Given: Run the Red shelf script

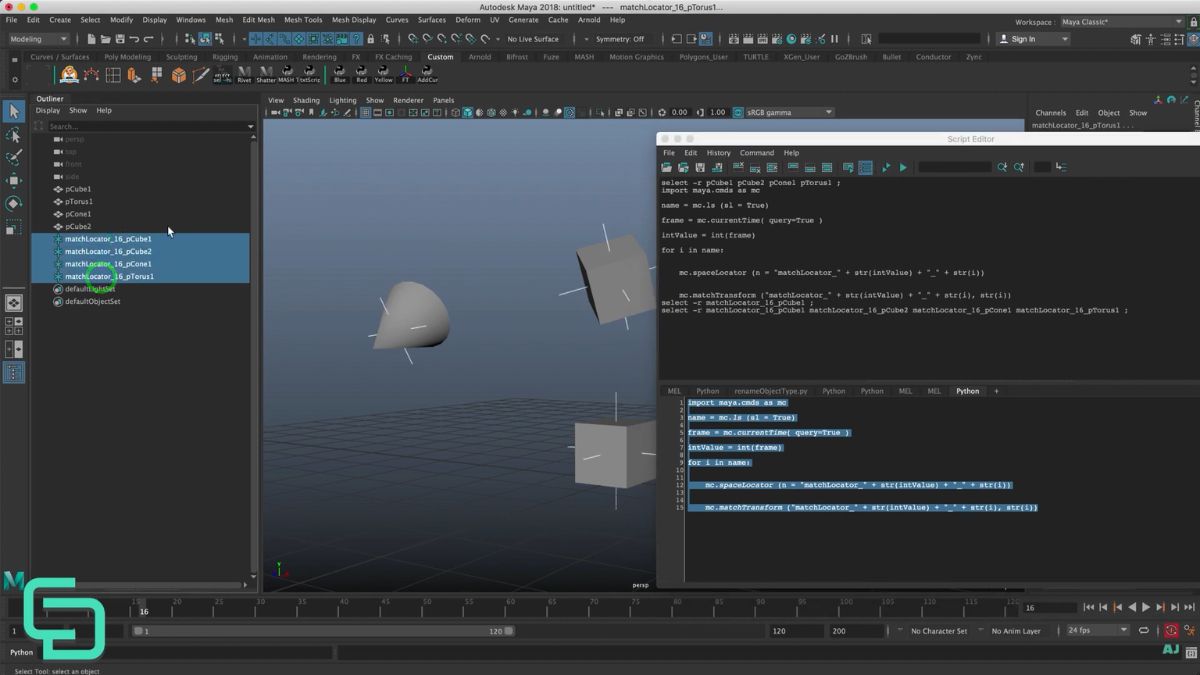Looking at the screenshot, I should point(362,74).
